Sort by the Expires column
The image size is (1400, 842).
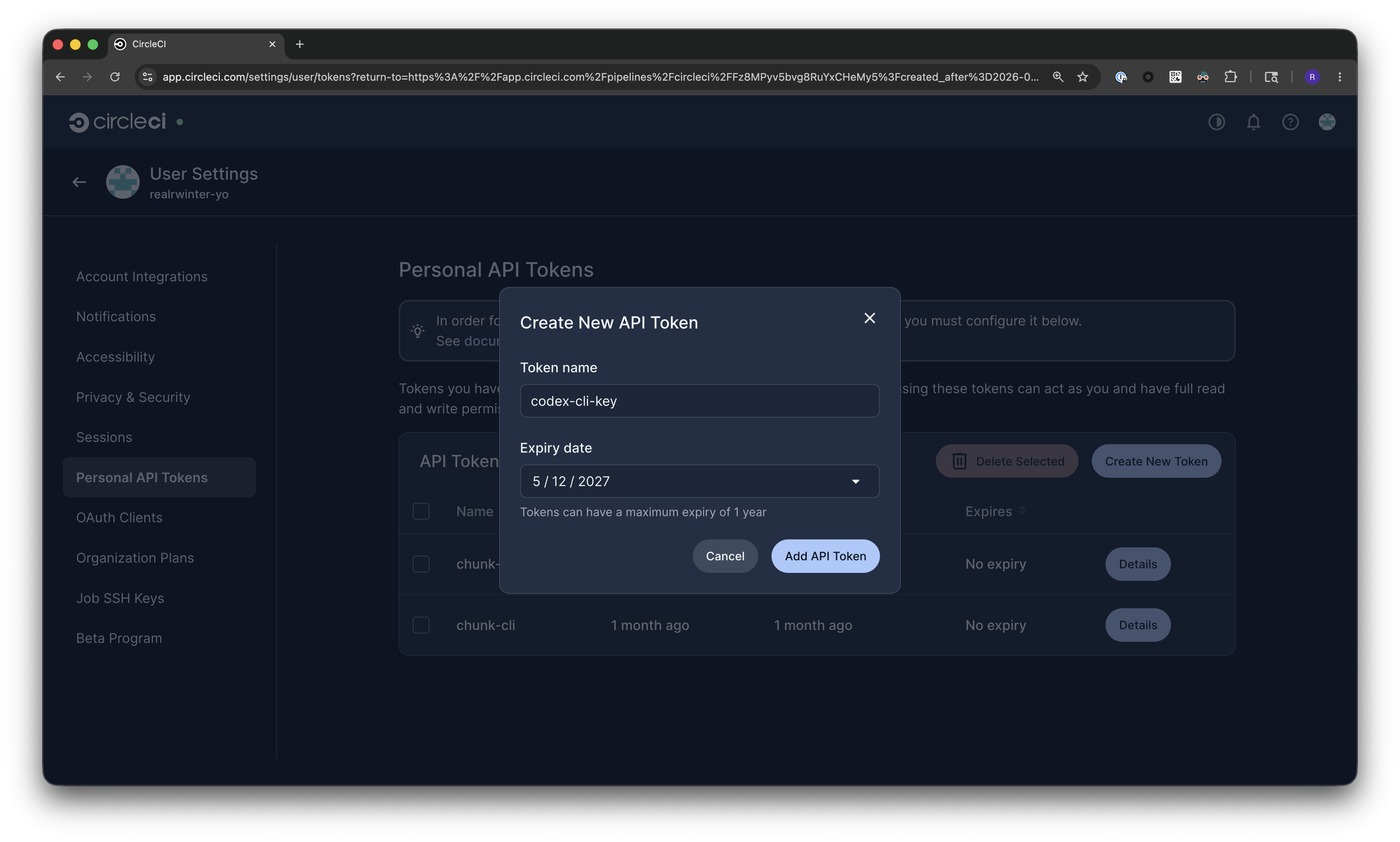tap(995, 511)
